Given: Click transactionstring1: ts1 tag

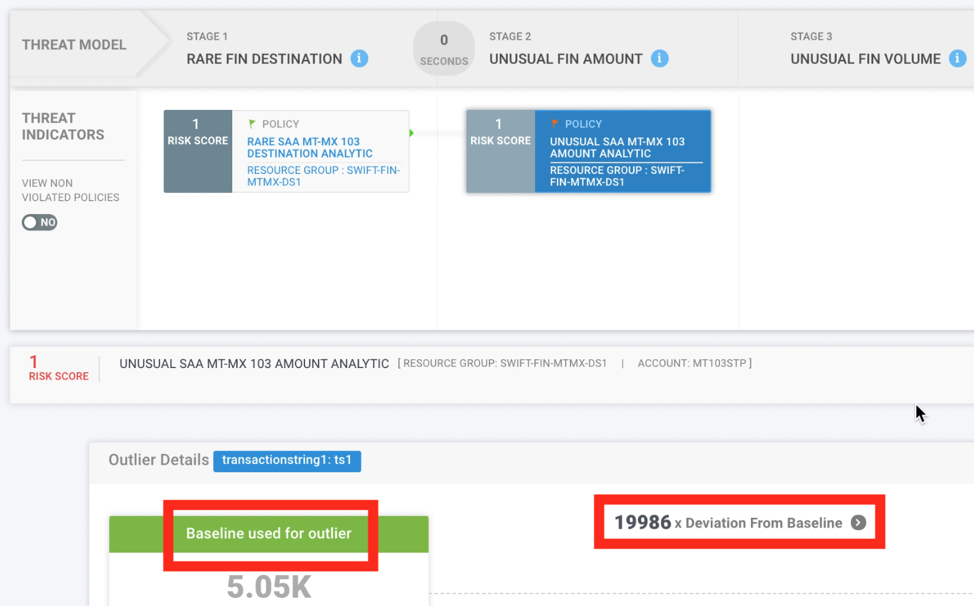Looking at the screenshot, I should (287, 461).
